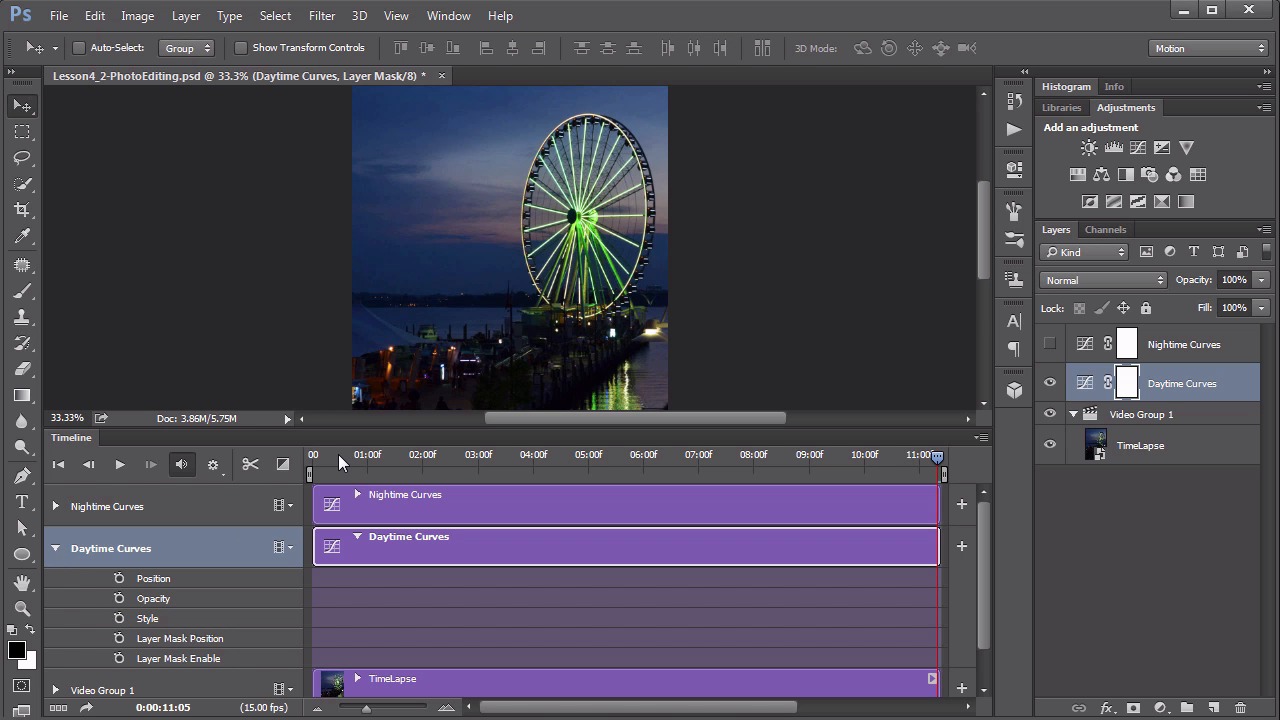Create a new layer icon
Image resolution: width=1280 pixels, height=720 pixels.
(x=1214, y=708)
